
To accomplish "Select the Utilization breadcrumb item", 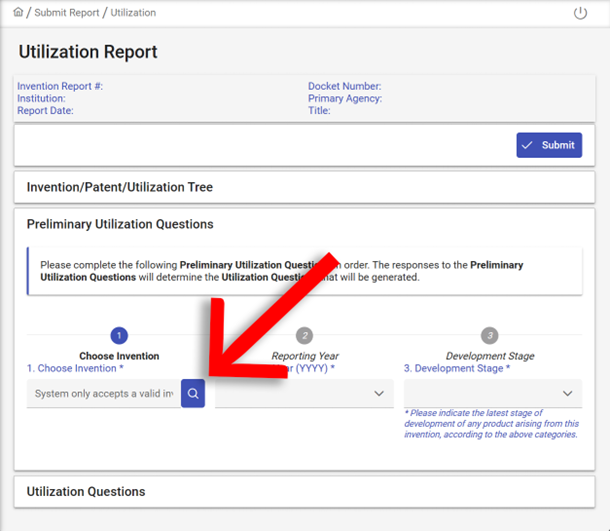I will 133,13.
